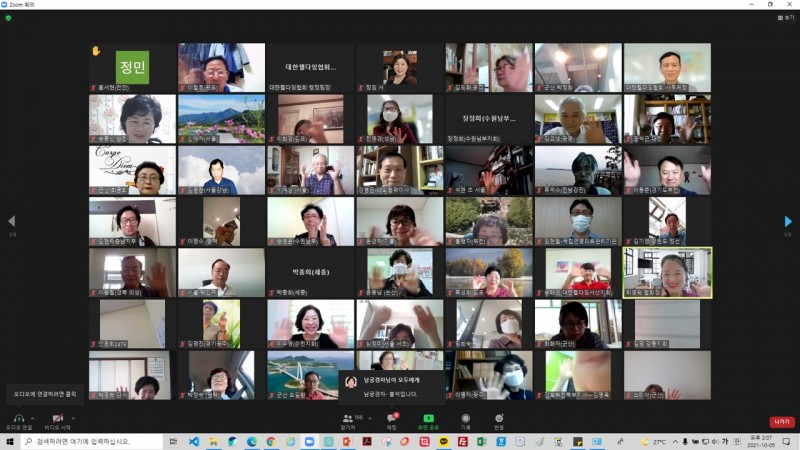Select the green 정민 participant tile

pyautogui.click(x=132, y=67)
